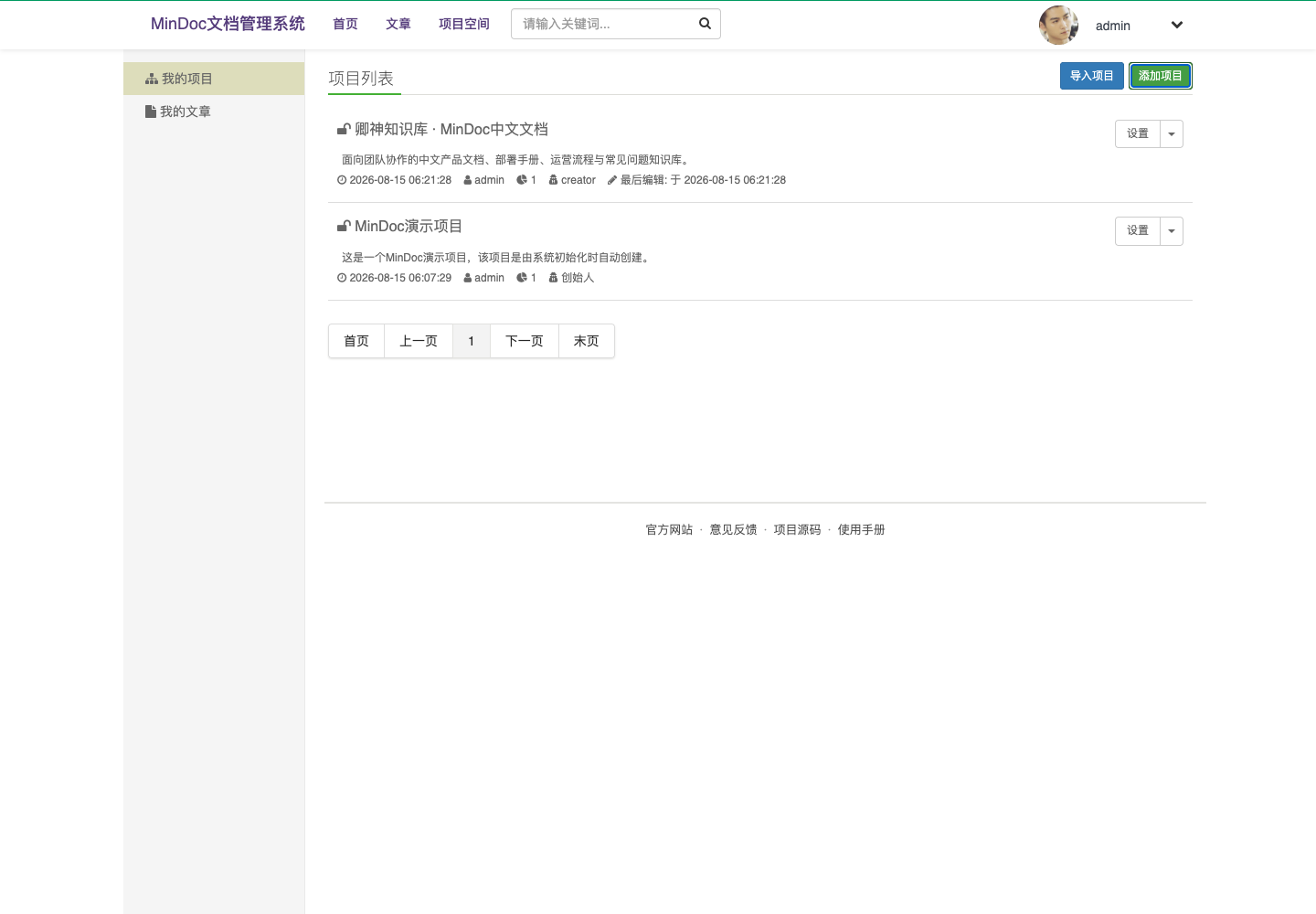Viewport: 1316px width, 914px height.
Task: Click 卿神知识库 description text 面向团队协作
Action: coord(517,160)
